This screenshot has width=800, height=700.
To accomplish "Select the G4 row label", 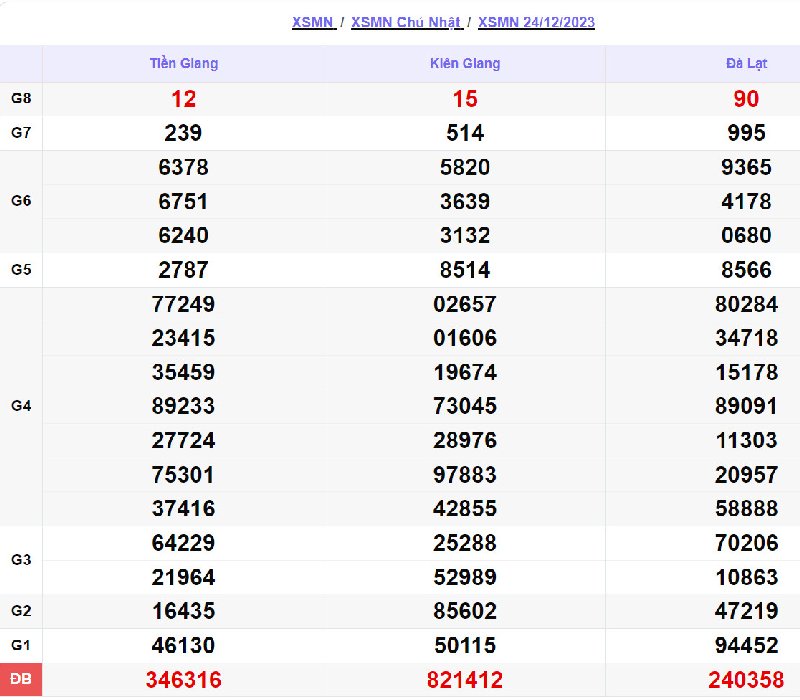I will coord(21,406).
